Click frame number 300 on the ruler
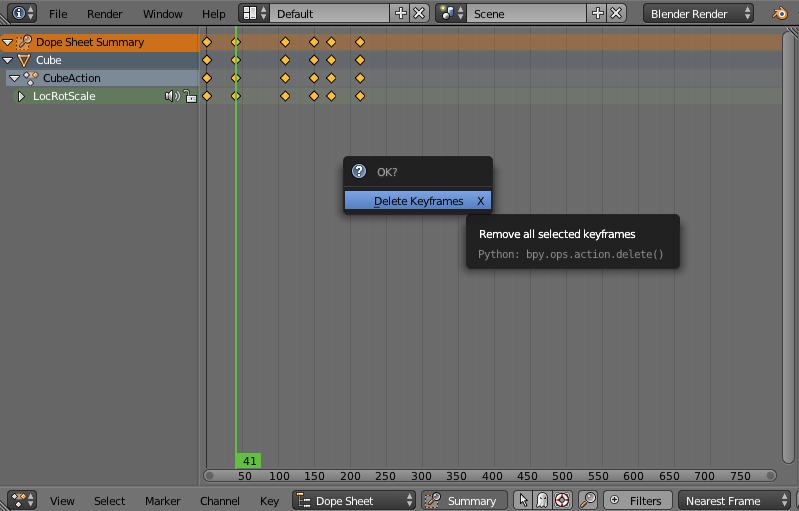 (x=421, y=476)
